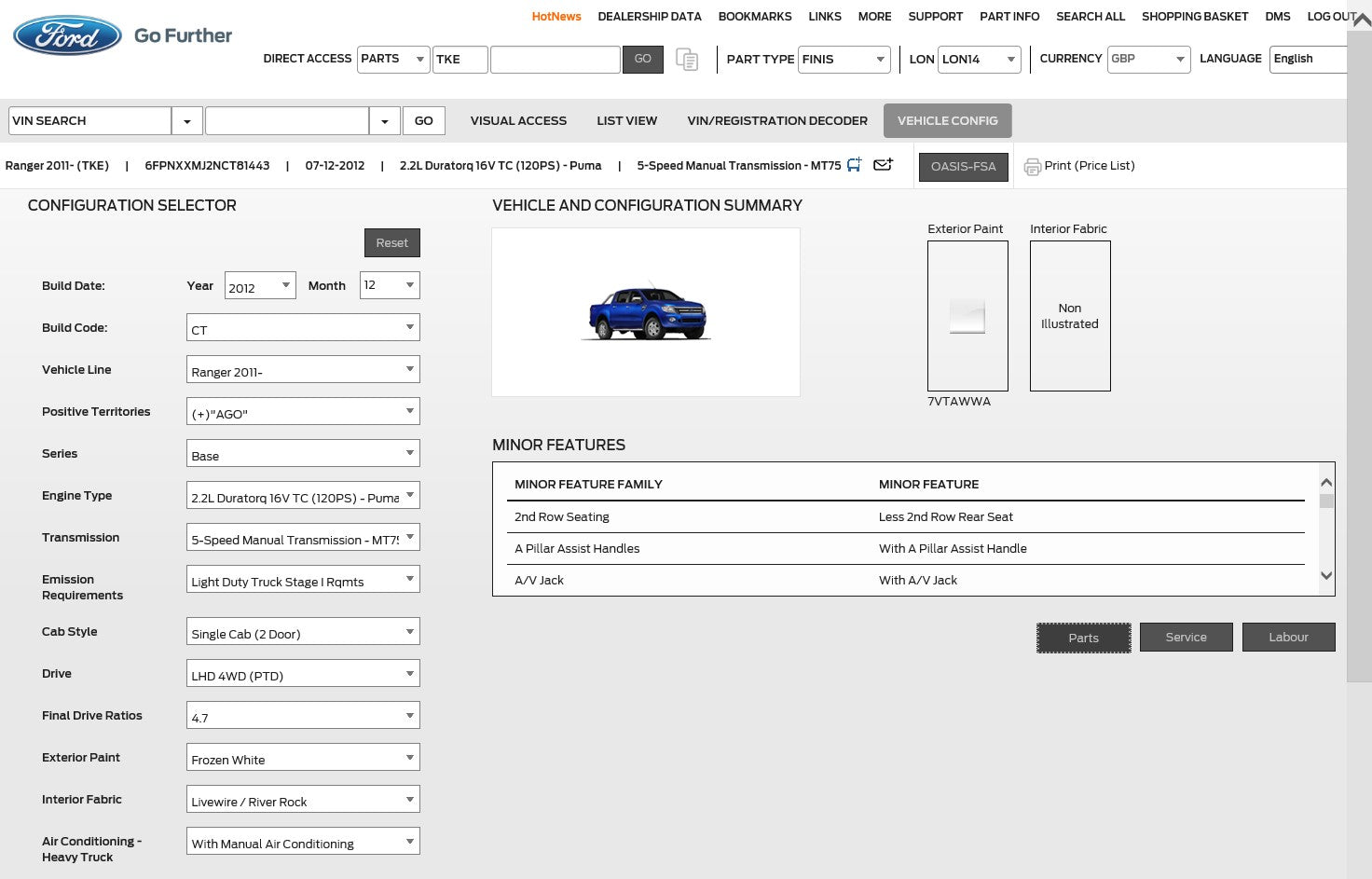
Task: Open the Exterior Paint dropdown
Action: 409,758
